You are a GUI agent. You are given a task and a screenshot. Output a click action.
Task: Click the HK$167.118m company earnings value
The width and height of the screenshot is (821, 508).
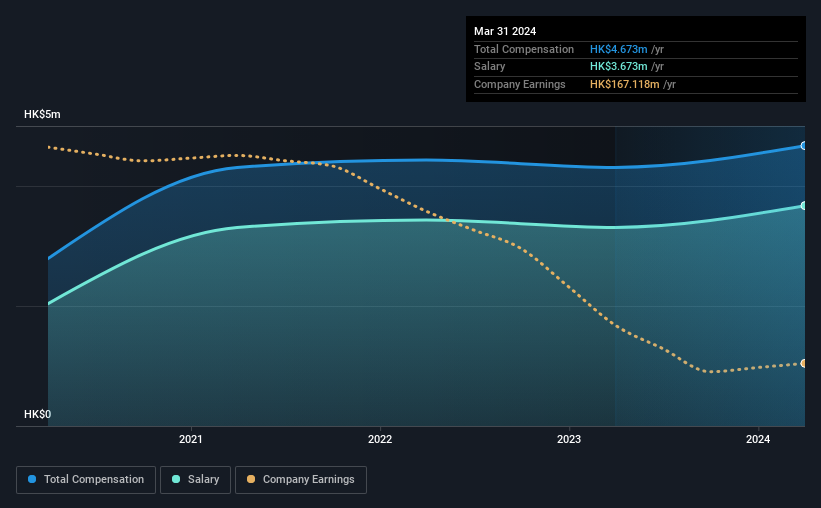pos(624,84)
